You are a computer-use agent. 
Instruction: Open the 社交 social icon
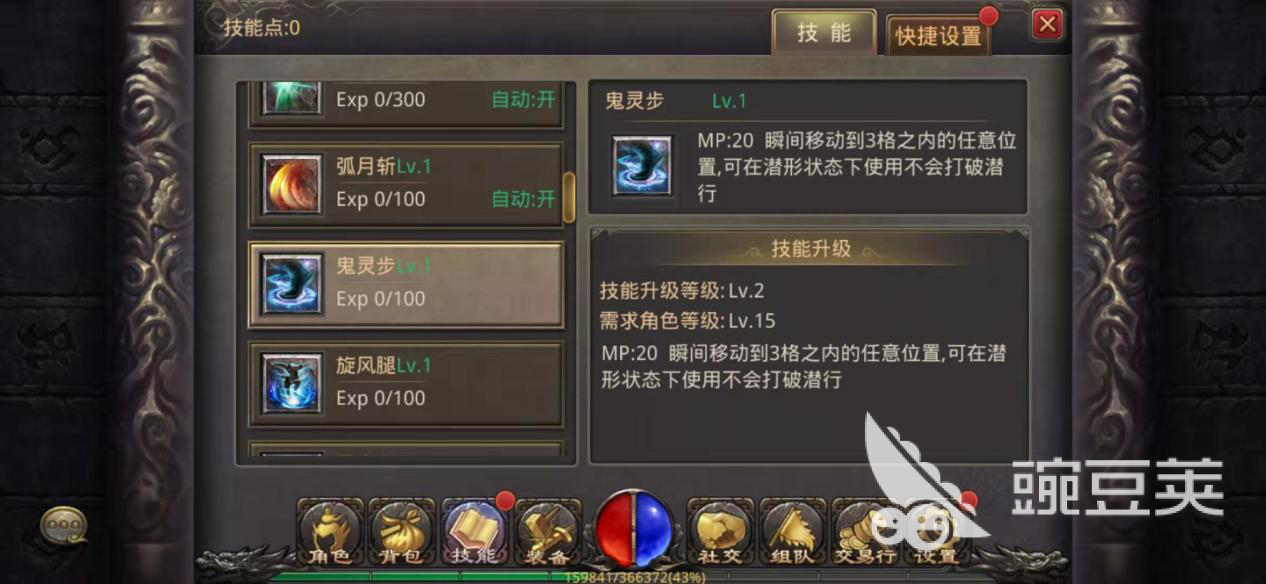[x=719, y=531]
